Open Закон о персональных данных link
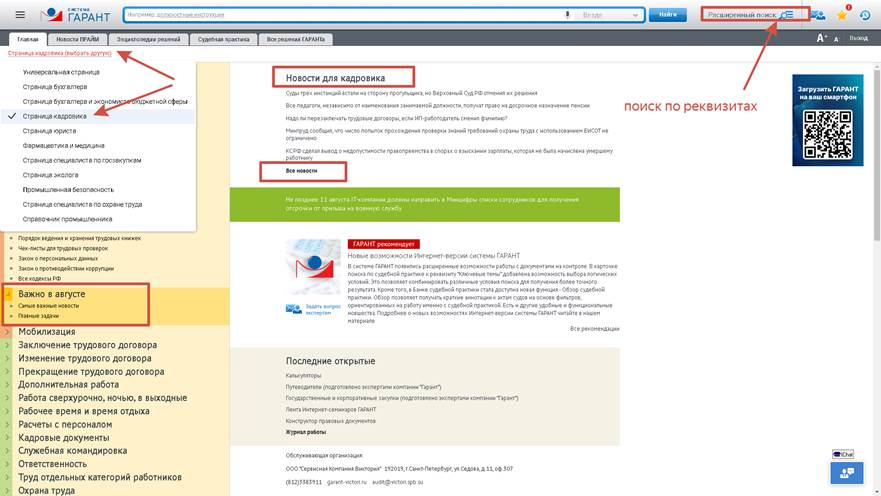The height and width of the screenshot is (496, 881). 58,258
